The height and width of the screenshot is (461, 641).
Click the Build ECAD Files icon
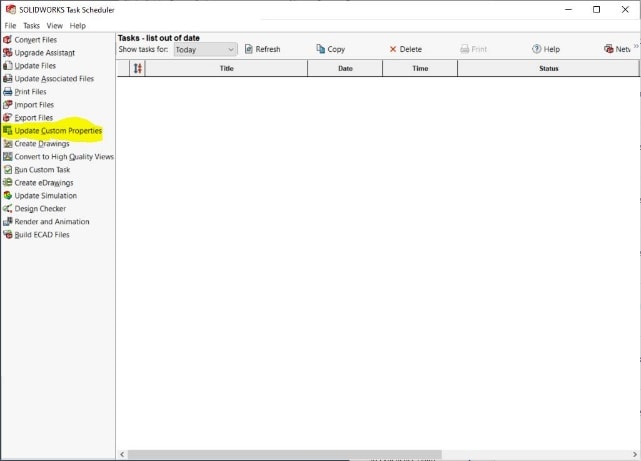click(7, 235)
